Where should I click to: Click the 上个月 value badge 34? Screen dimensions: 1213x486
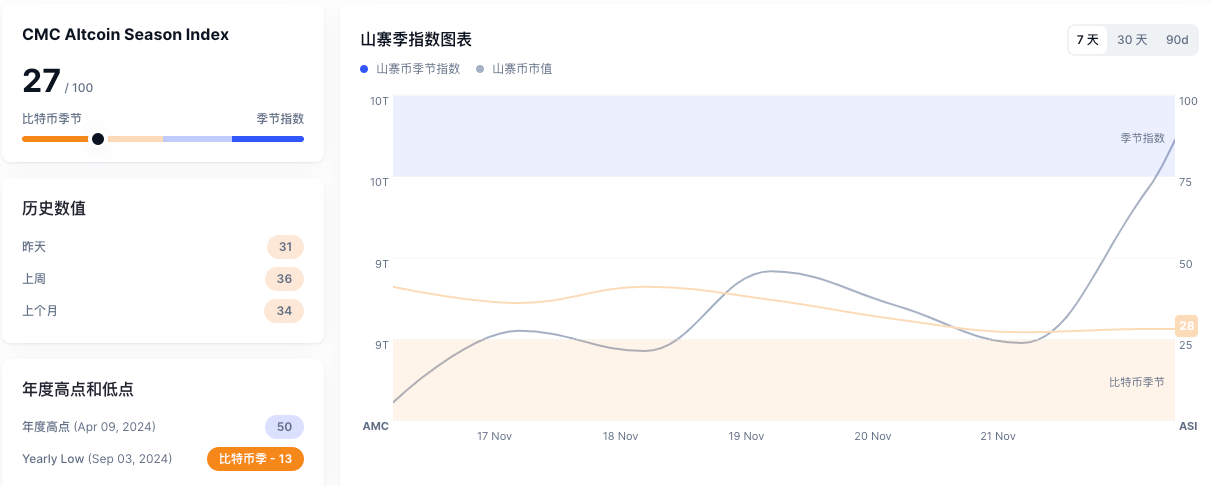click(284, 311)
